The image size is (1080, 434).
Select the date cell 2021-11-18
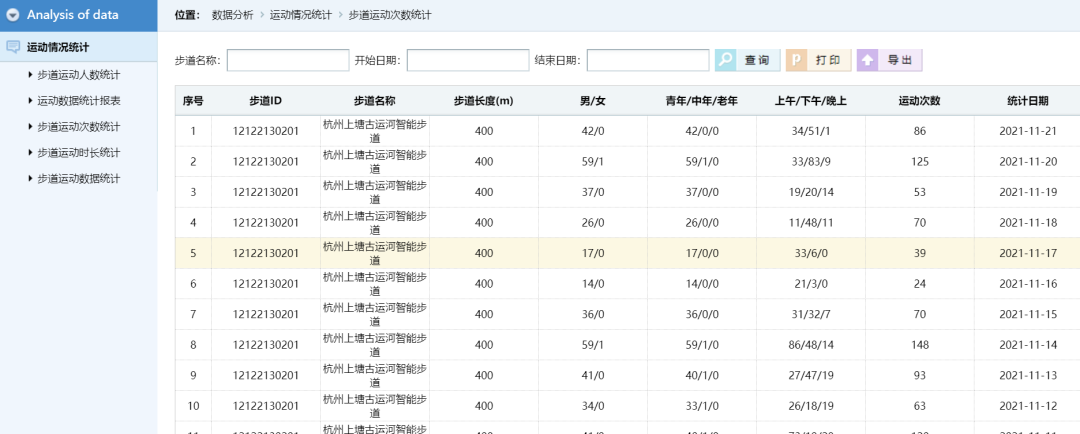tap(1028, 223)
